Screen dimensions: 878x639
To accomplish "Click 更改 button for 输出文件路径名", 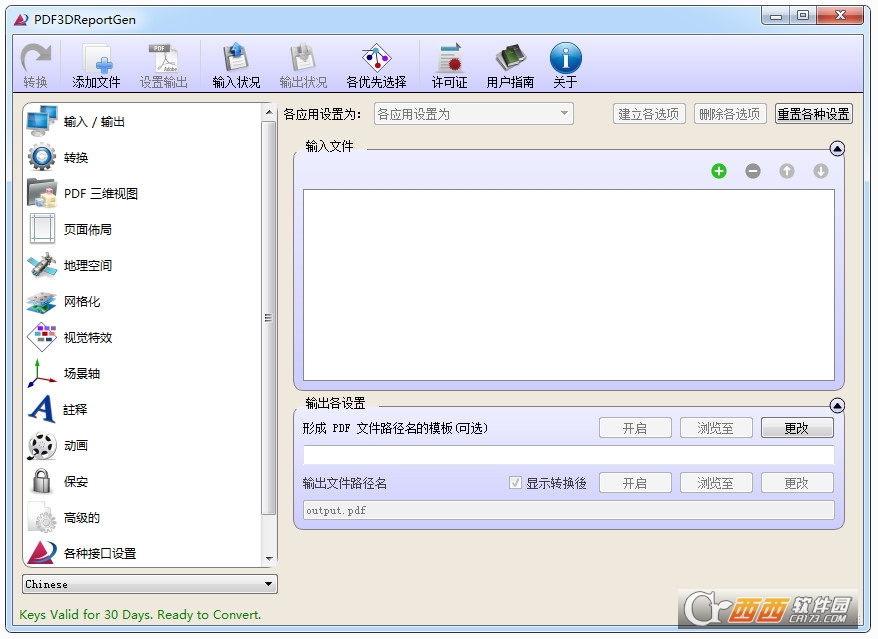I will coord(797,483).
